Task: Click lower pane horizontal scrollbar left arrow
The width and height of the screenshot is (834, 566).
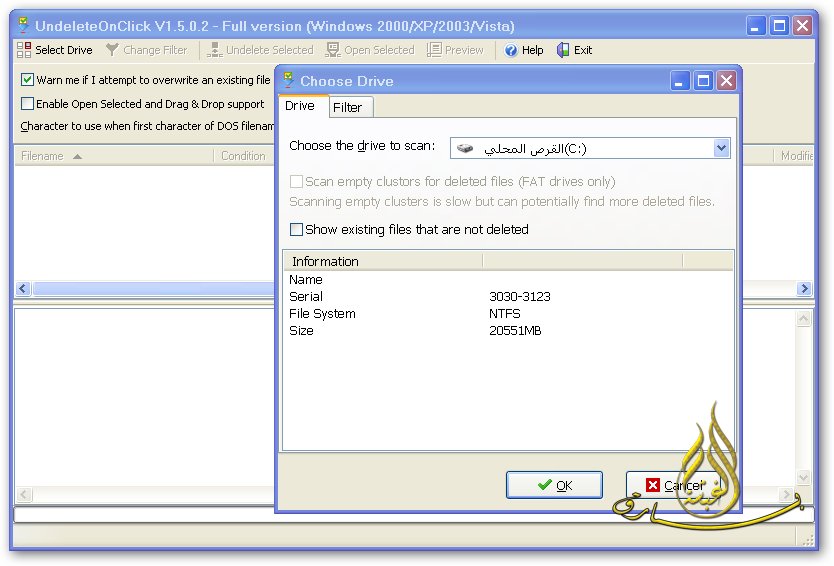Action: 23,495
